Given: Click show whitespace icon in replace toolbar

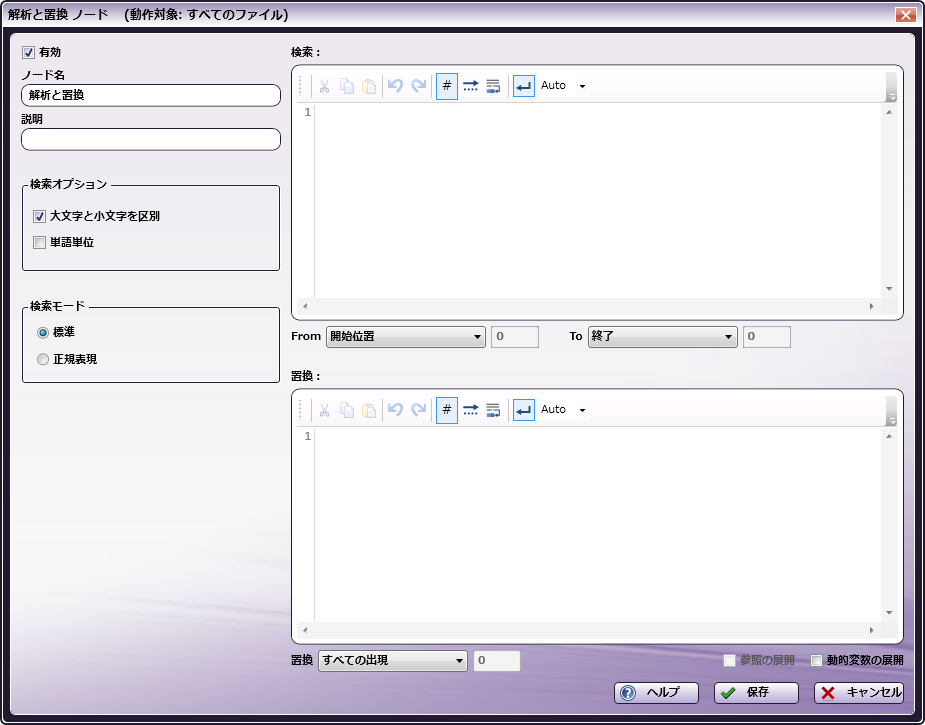Looking at the screenshot, I should pyautogui.click(x=471, y=410).
